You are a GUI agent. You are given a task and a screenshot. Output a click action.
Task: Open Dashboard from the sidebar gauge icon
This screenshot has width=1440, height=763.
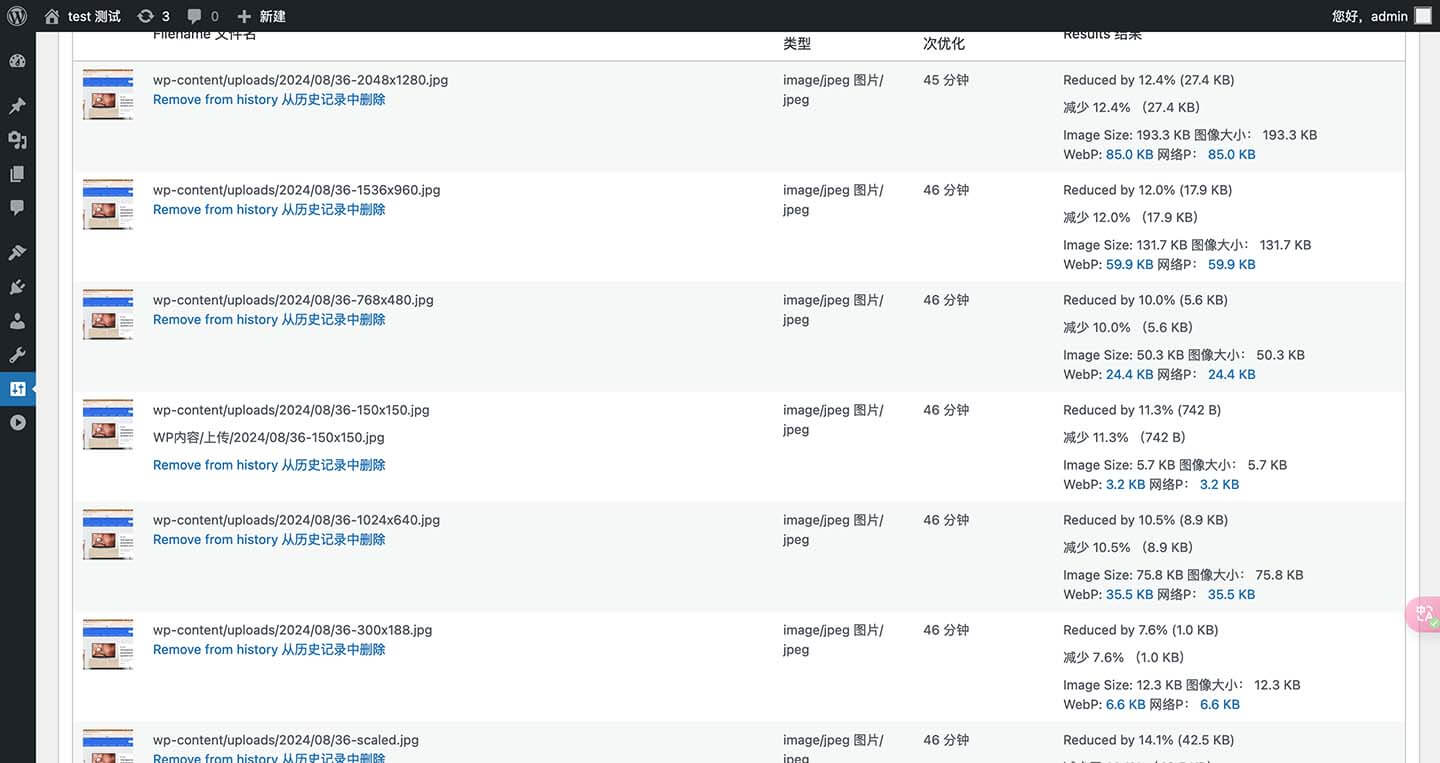(x=17, y=61)
